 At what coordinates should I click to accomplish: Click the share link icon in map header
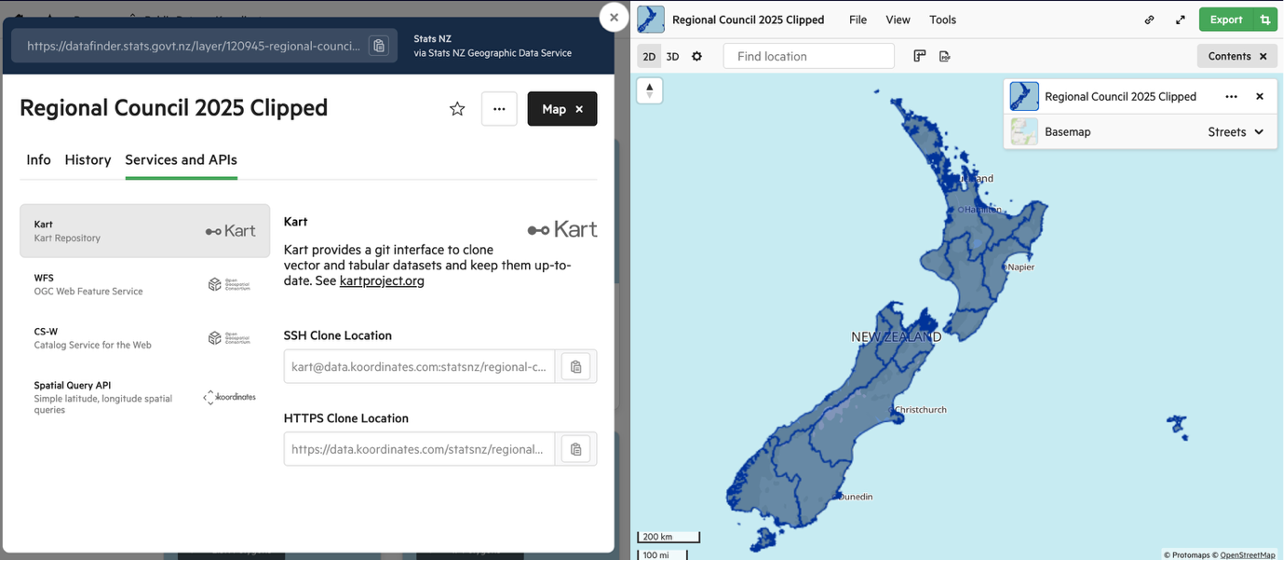pos(1150,20)
